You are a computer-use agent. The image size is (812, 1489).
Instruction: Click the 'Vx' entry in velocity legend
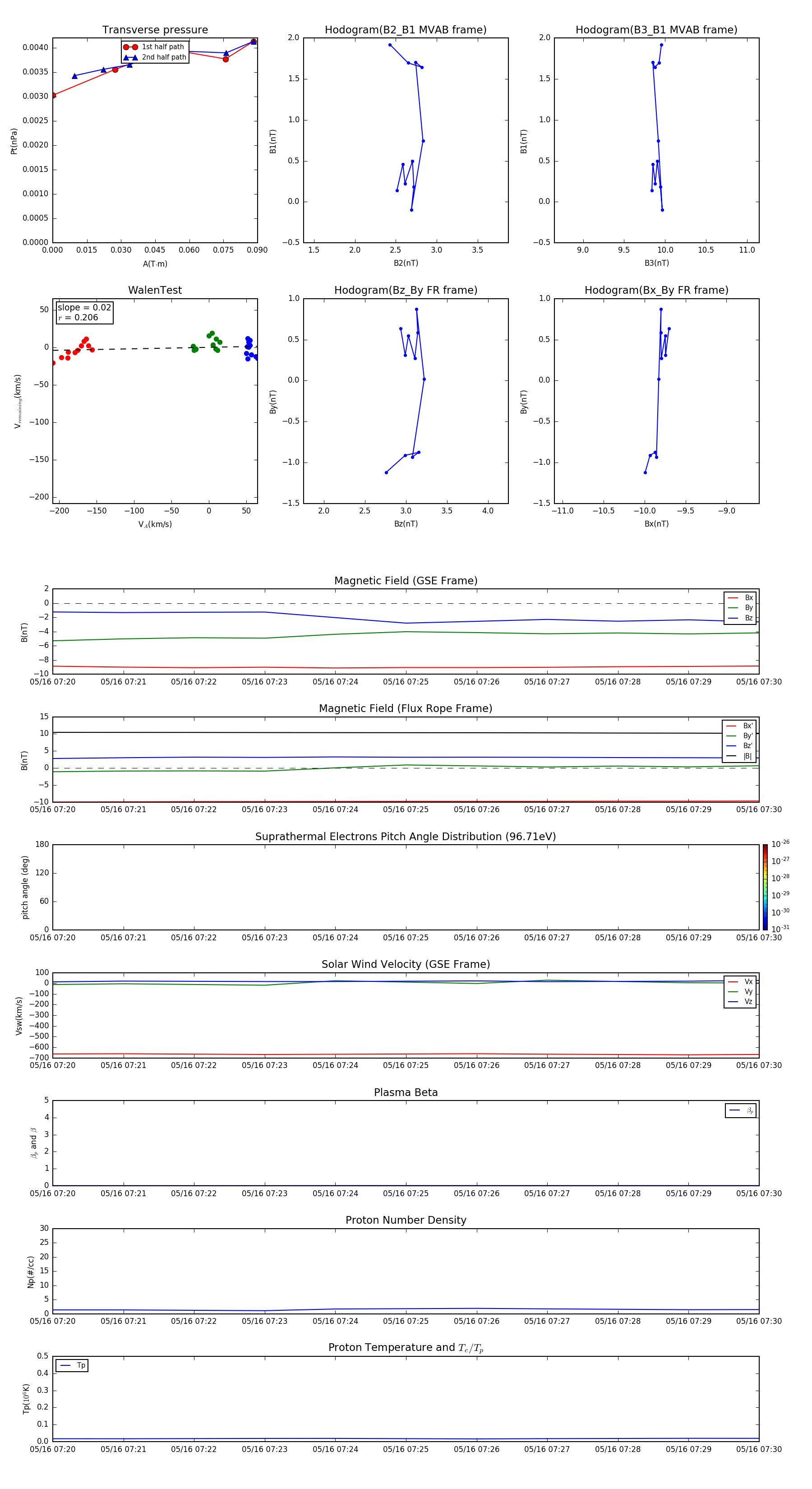click(x=740, y=981)
